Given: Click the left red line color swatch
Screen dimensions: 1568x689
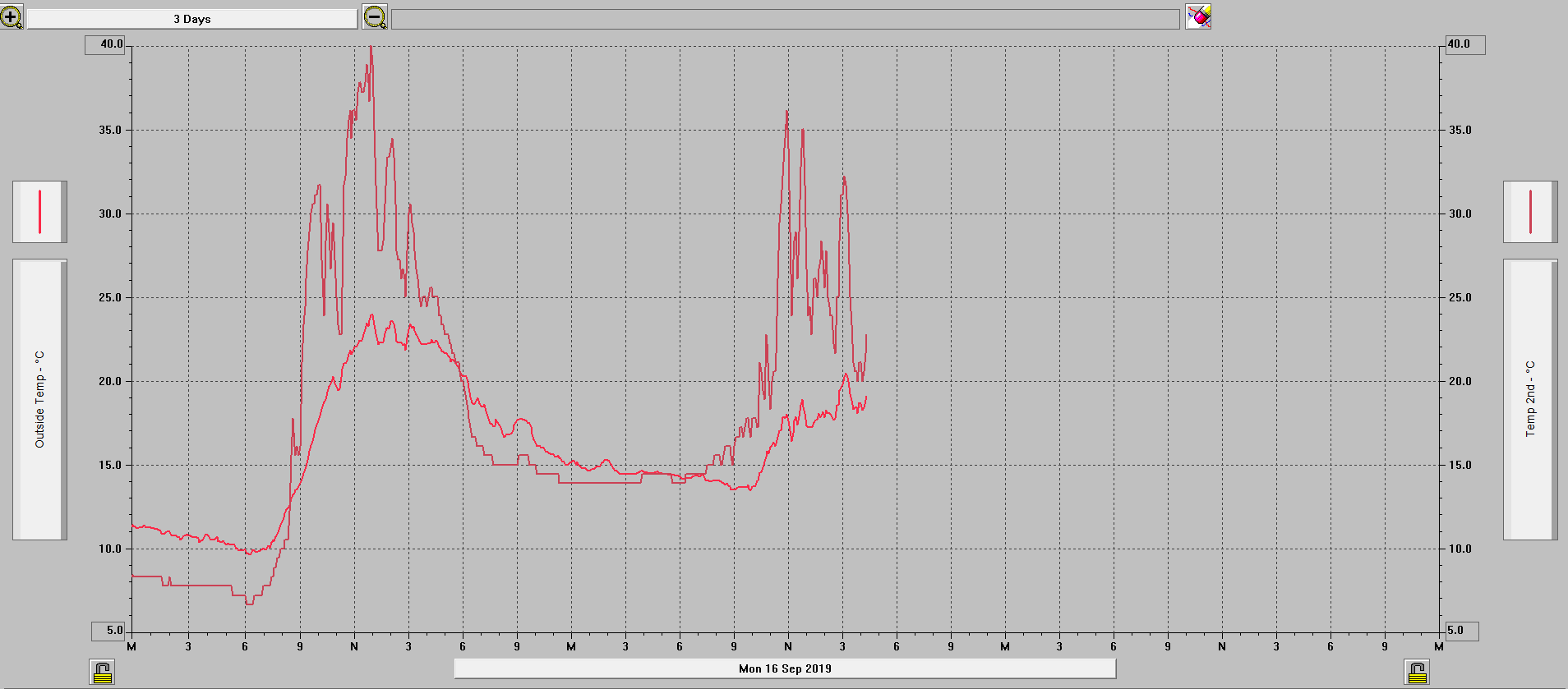Looking at the screenshot, I should [x=39, y=212].
